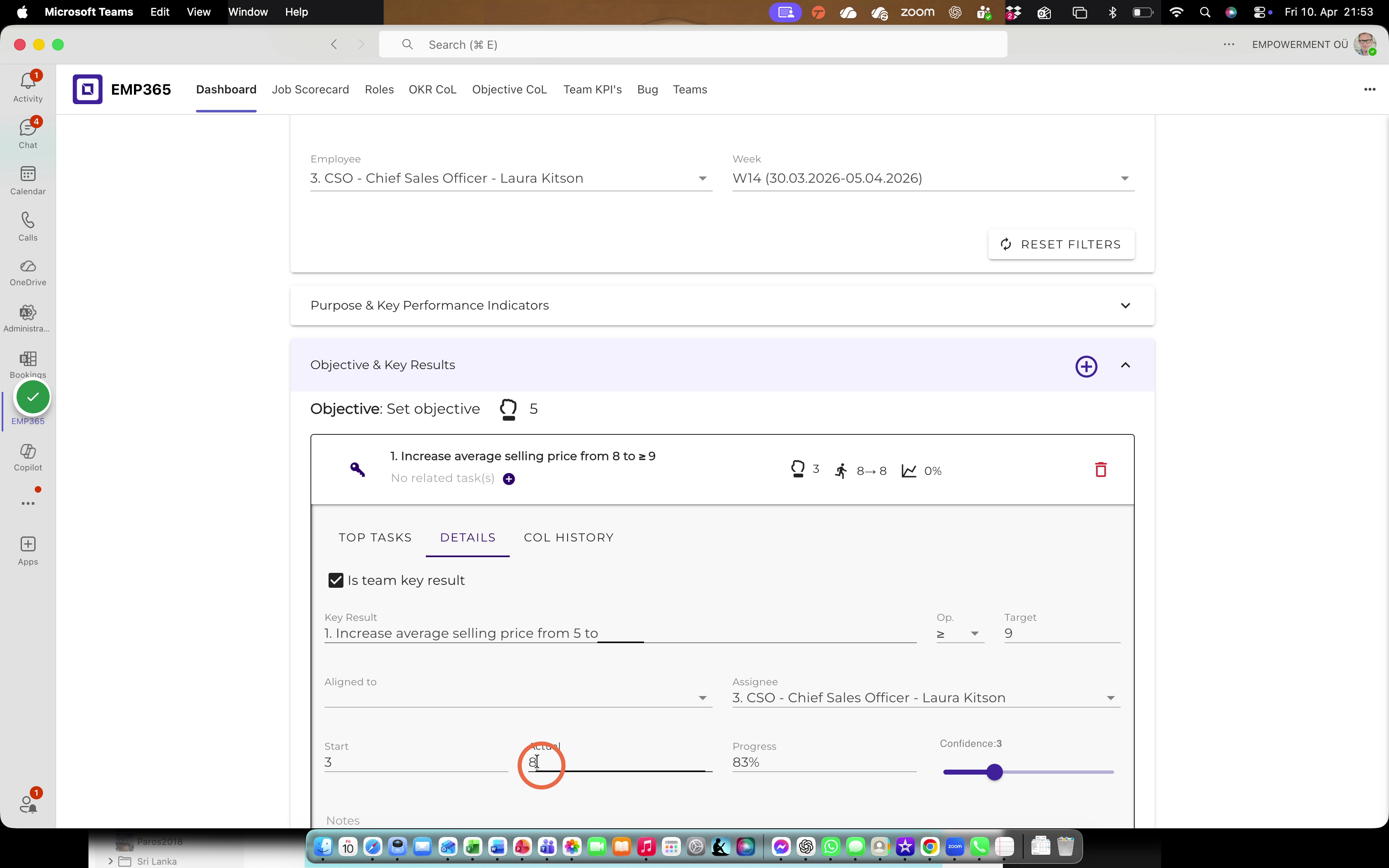Screen dimensions: 1389x868
Task: Open Spotlight search in the macOS menu bar
Action: tap(1205, 12)
